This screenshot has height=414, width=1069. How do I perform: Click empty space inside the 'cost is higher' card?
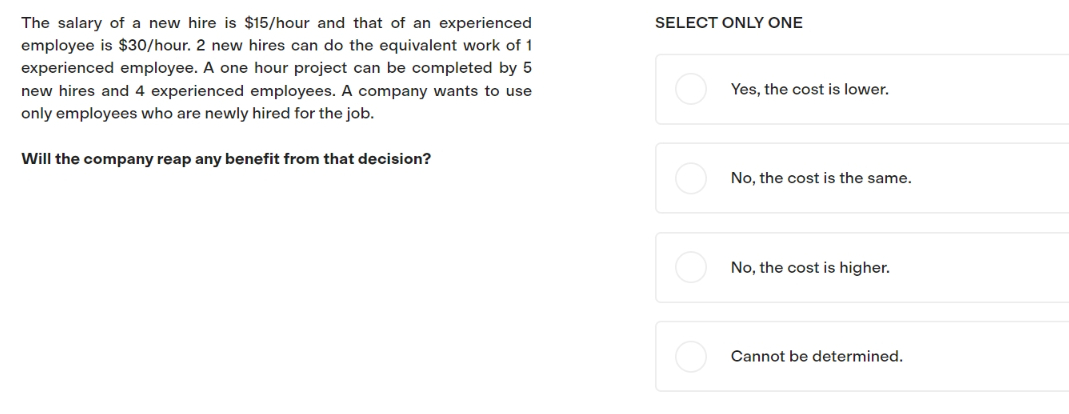975,267
